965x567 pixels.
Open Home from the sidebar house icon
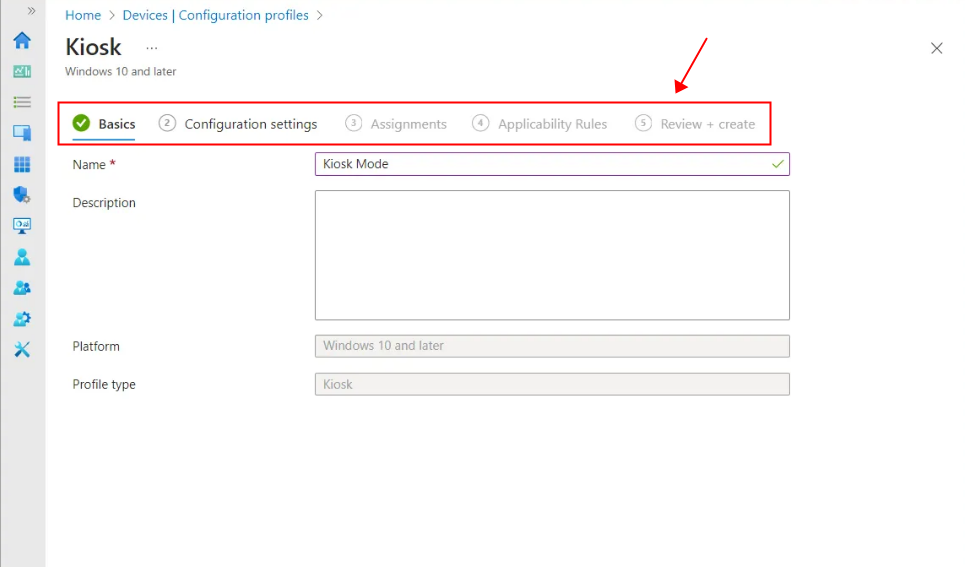(x=22, y=41)
